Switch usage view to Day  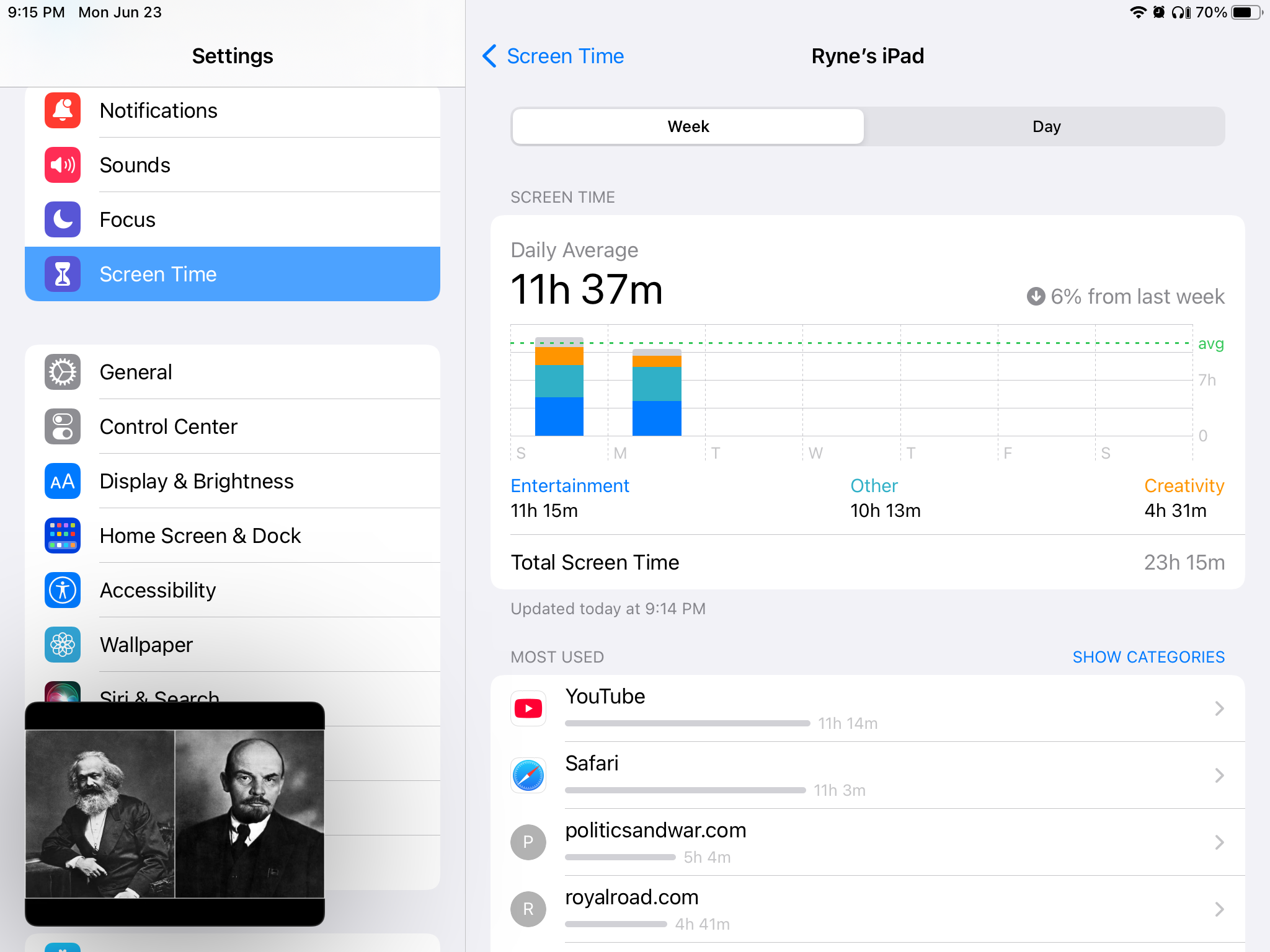(1046, 127)
